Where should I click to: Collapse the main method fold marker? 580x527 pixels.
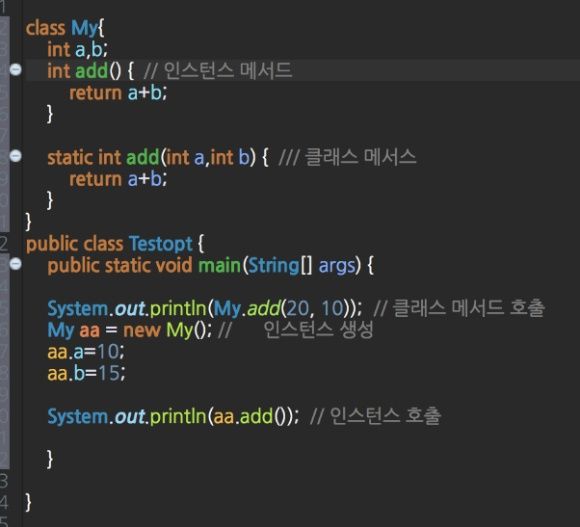point(16,264)
